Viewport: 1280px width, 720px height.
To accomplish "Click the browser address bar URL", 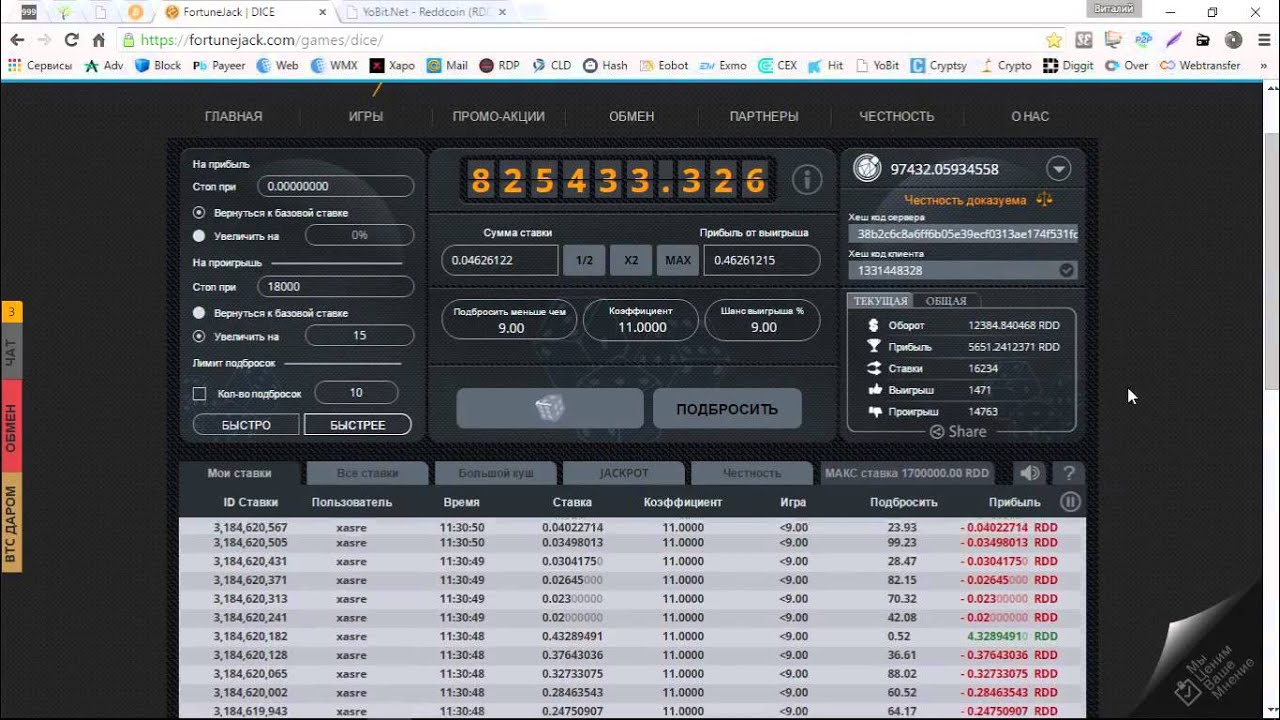I will [x=262, y=40].
